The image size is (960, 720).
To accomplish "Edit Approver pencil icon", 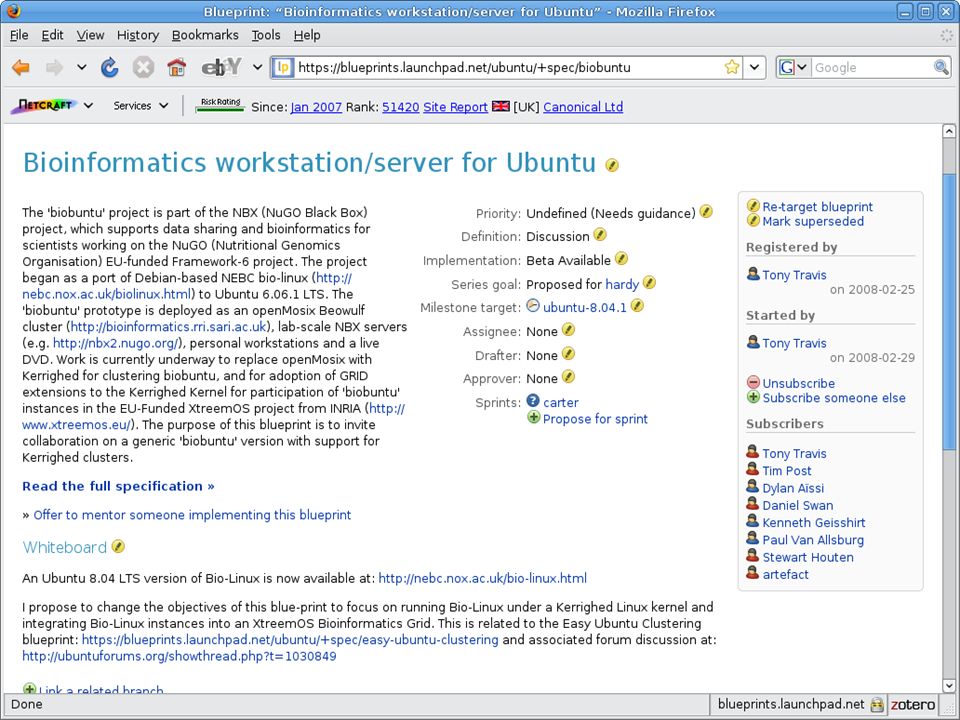I will tap(568, 377).
